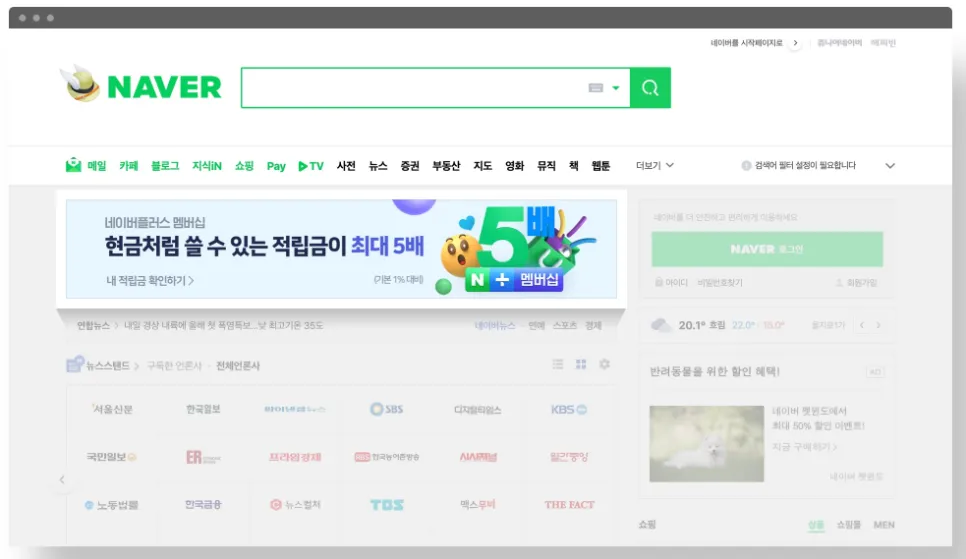Open the 카페 menu item
The image size is (966, 559).
tap(129, 166)
